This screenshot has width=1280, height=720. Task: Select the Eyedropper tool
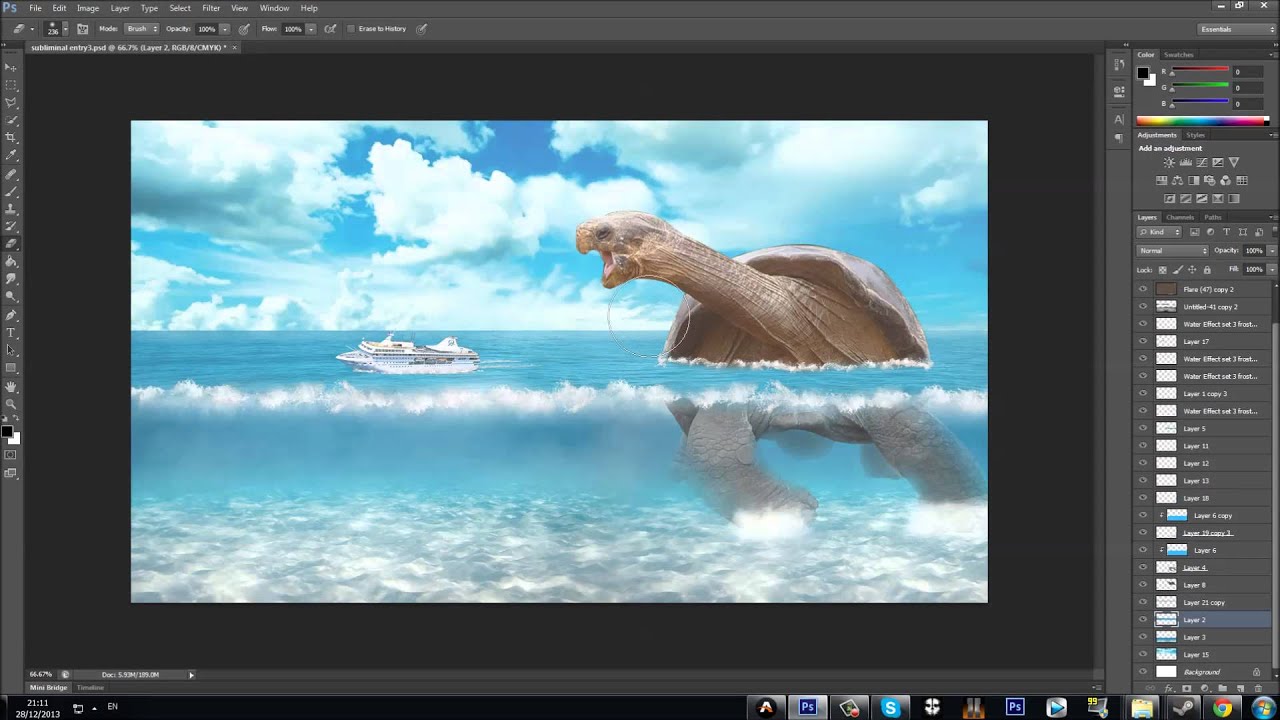[x=11, y=156]
